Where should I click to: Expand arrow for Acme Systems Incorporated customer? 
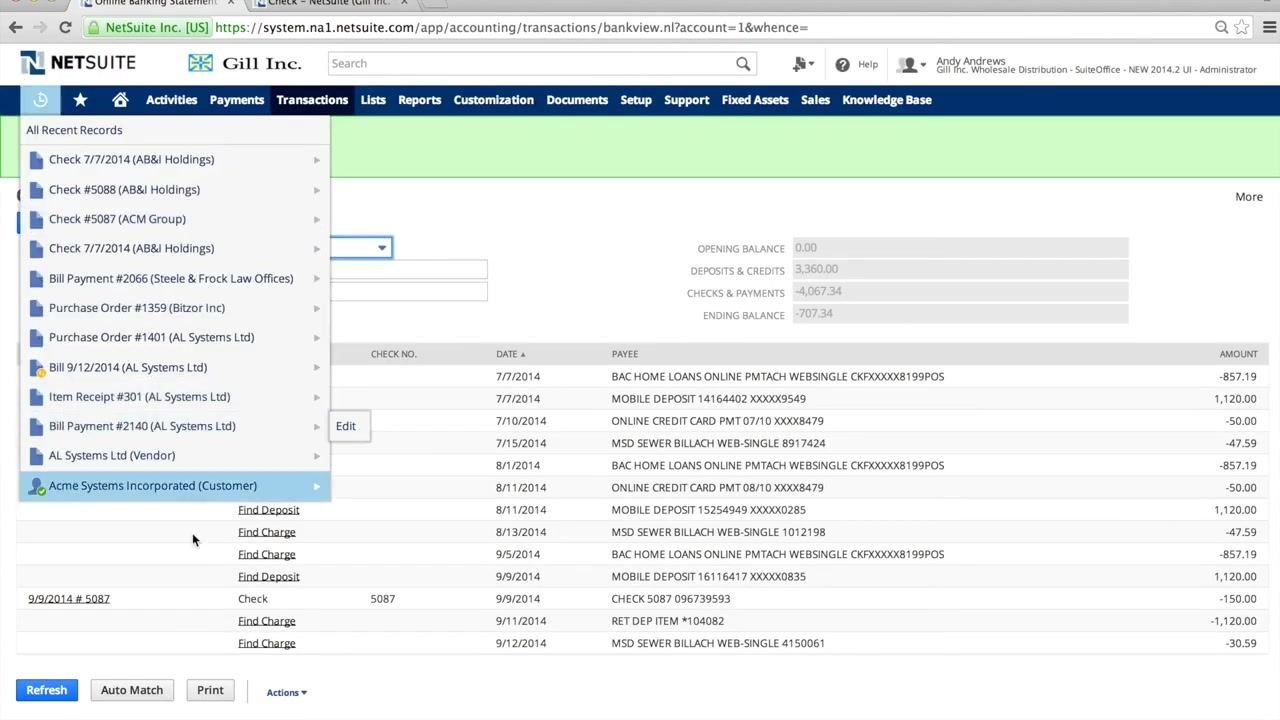pyautogui.click(x=317, y=487)
